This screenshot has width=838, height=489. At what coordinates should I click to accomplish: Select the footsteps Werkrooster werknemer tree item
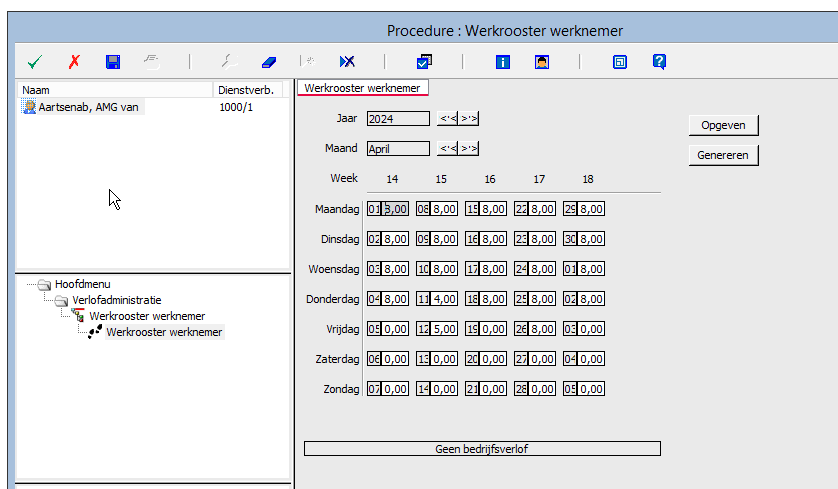click(164, 332)
